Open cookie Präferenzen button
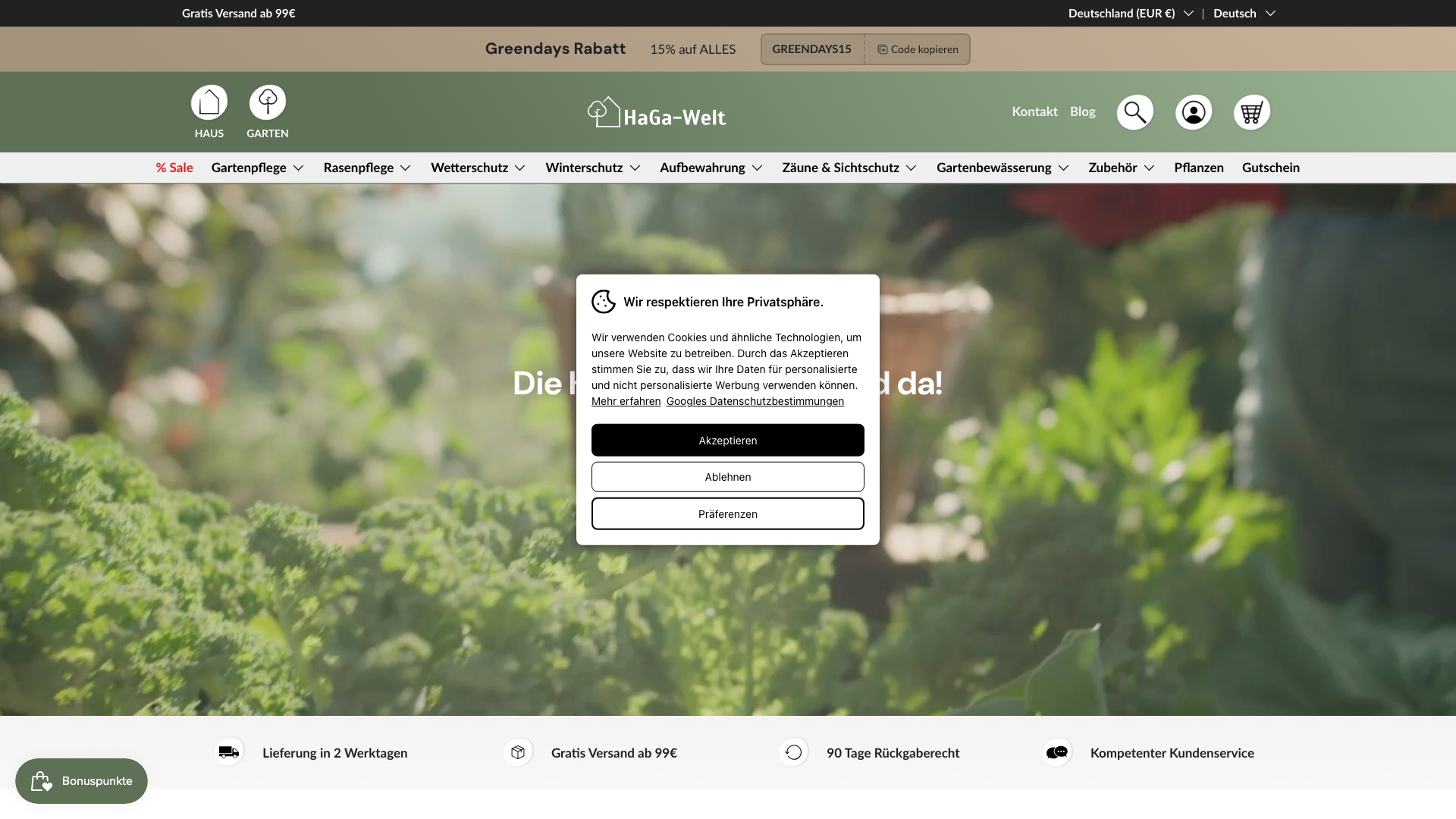Viewport: 1456px width, 819px height. click(x=728, y=513)
